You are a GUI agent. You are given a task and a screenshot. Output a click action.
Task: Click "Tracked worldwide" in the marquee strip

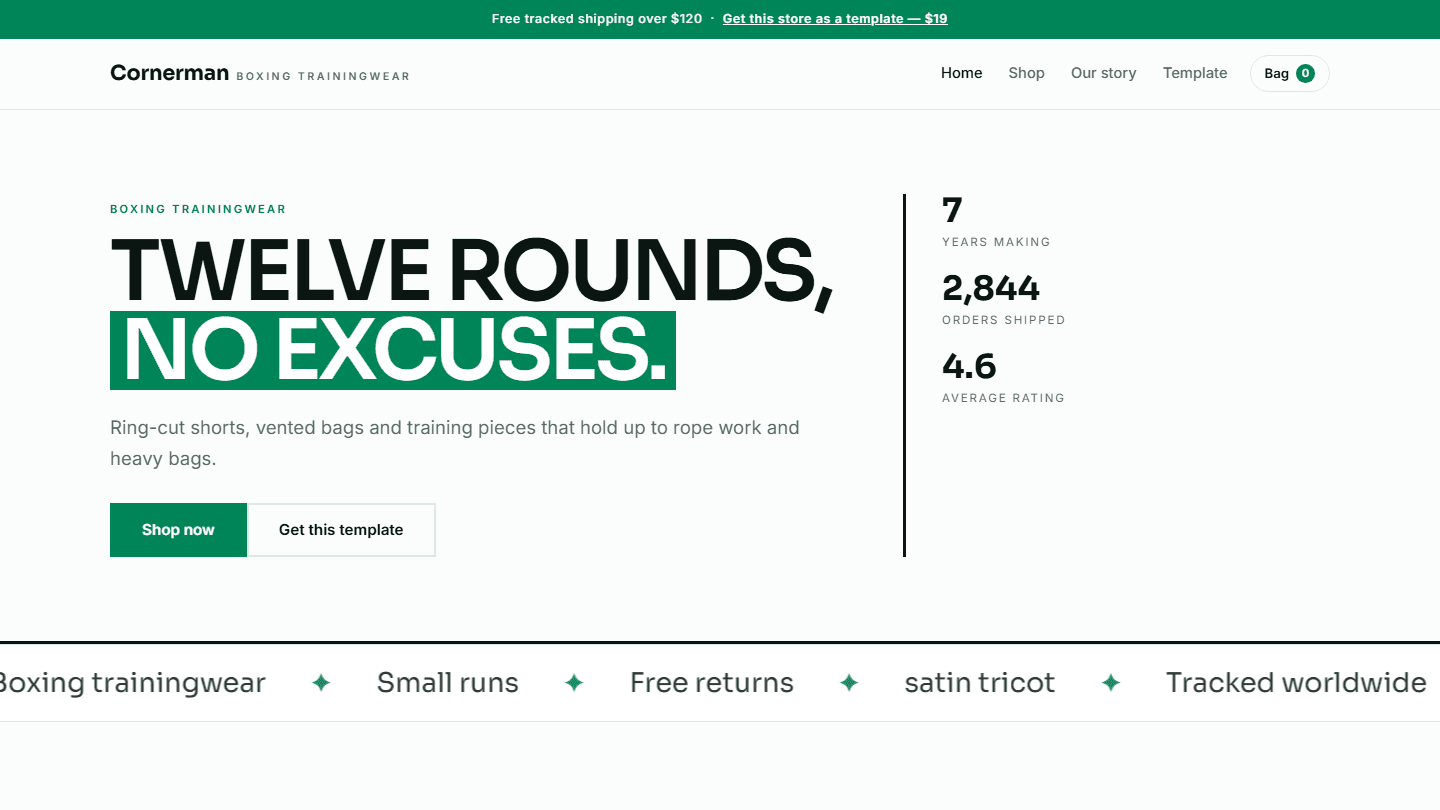(x=1296, y=683)
